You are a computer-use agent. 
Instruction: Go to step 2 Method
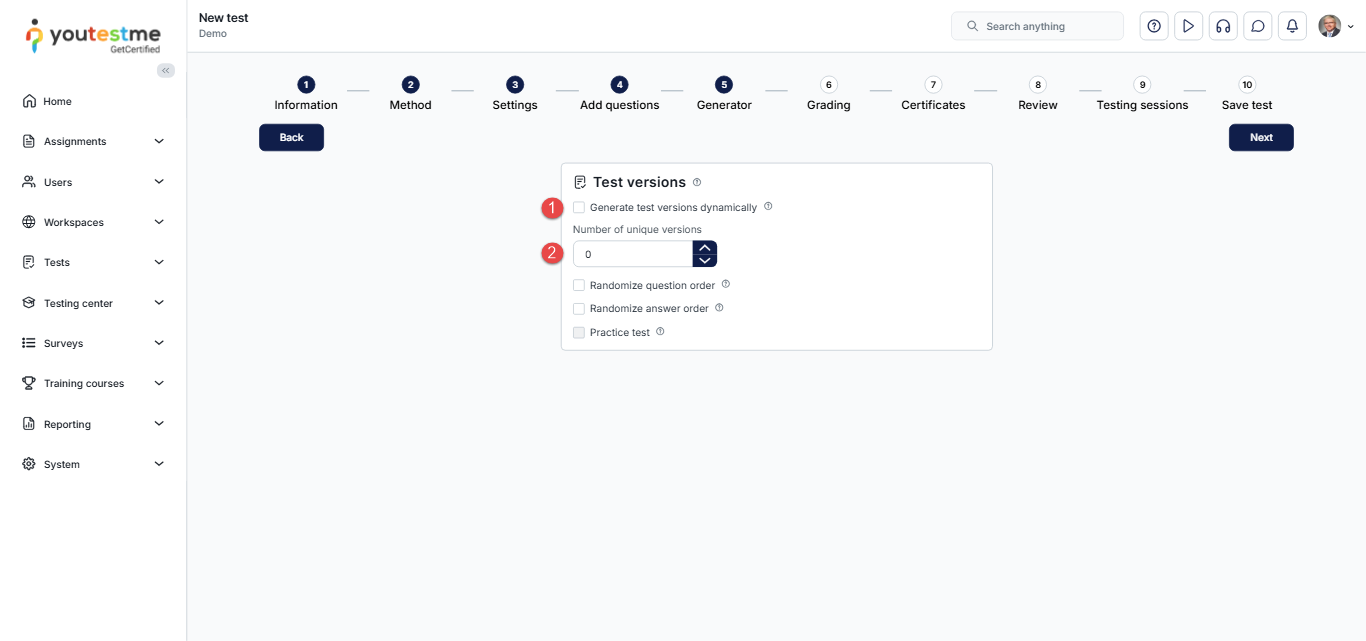(411, 94)
